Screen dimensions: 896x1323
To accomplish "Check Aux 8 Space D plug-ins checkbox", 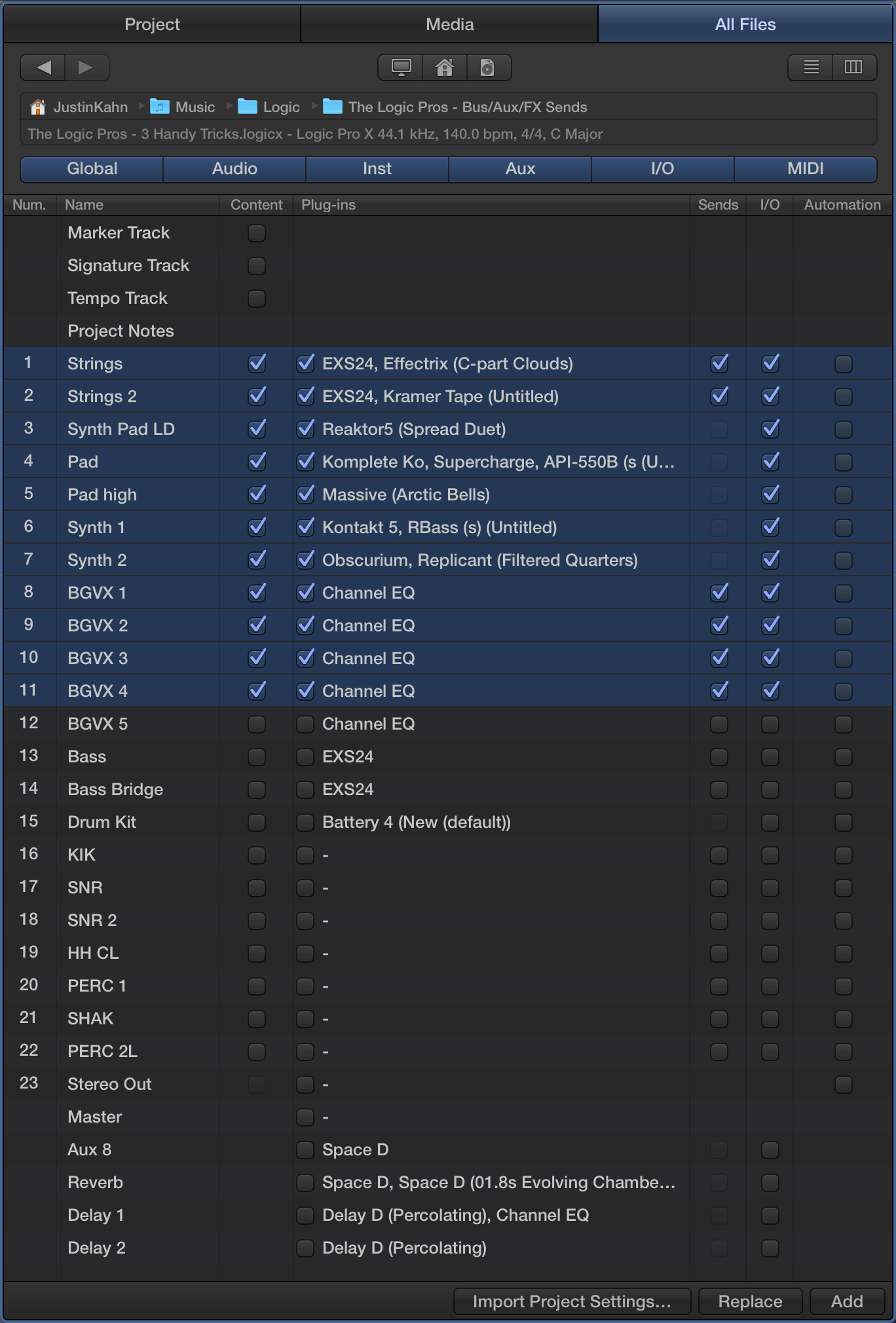I will 305,1150.
